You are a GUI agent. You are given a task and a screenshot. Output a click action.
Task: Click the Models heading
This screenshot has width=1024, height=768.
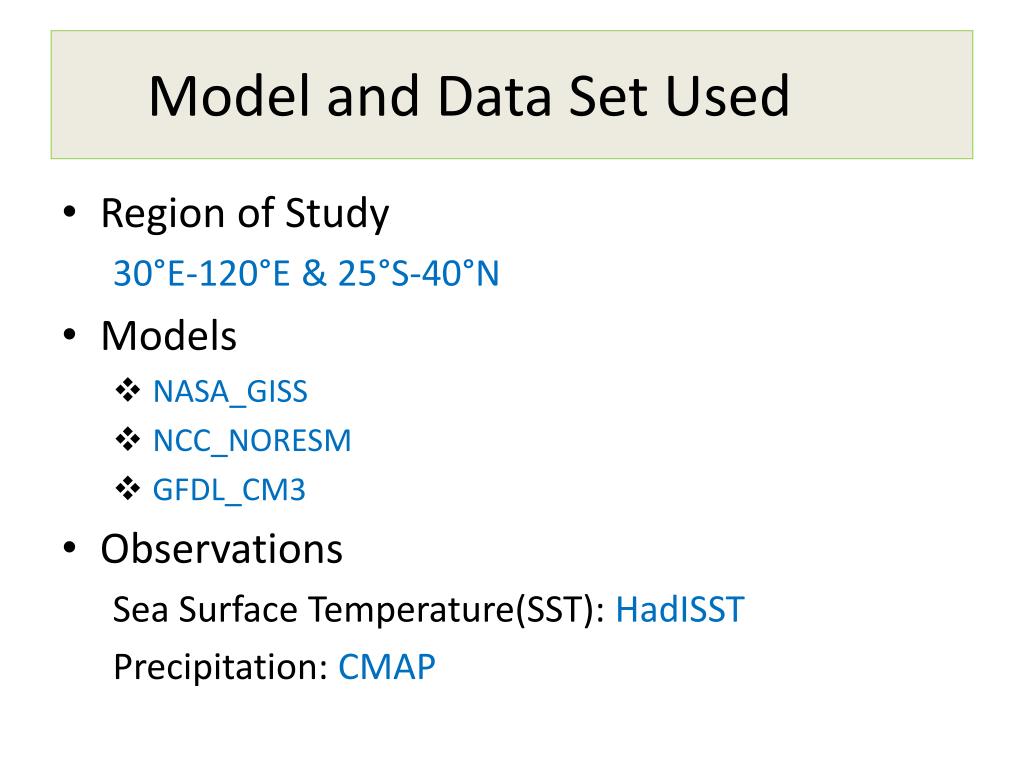tap(168, 336)
